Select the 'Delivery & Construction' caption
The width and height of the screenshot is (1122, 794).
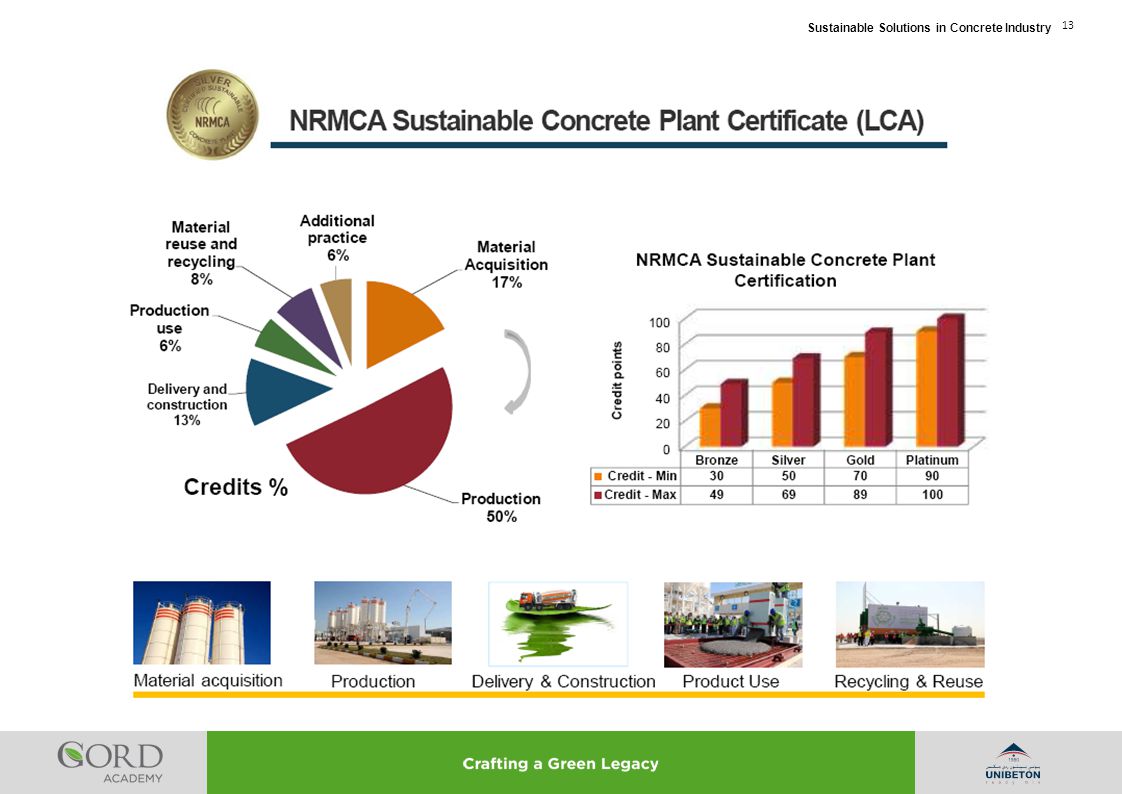pos(563,682)
